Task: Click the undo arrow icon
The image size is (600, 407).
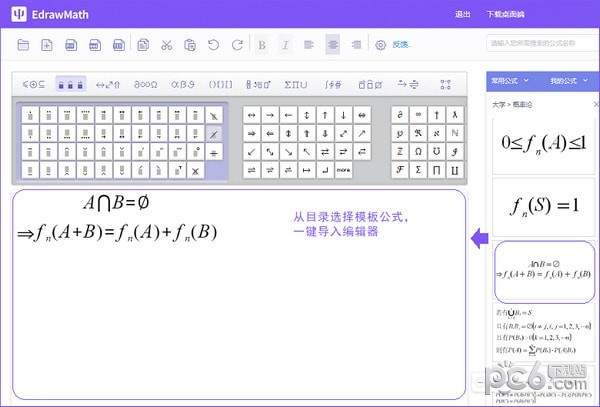Action: [x=213, y=44]
